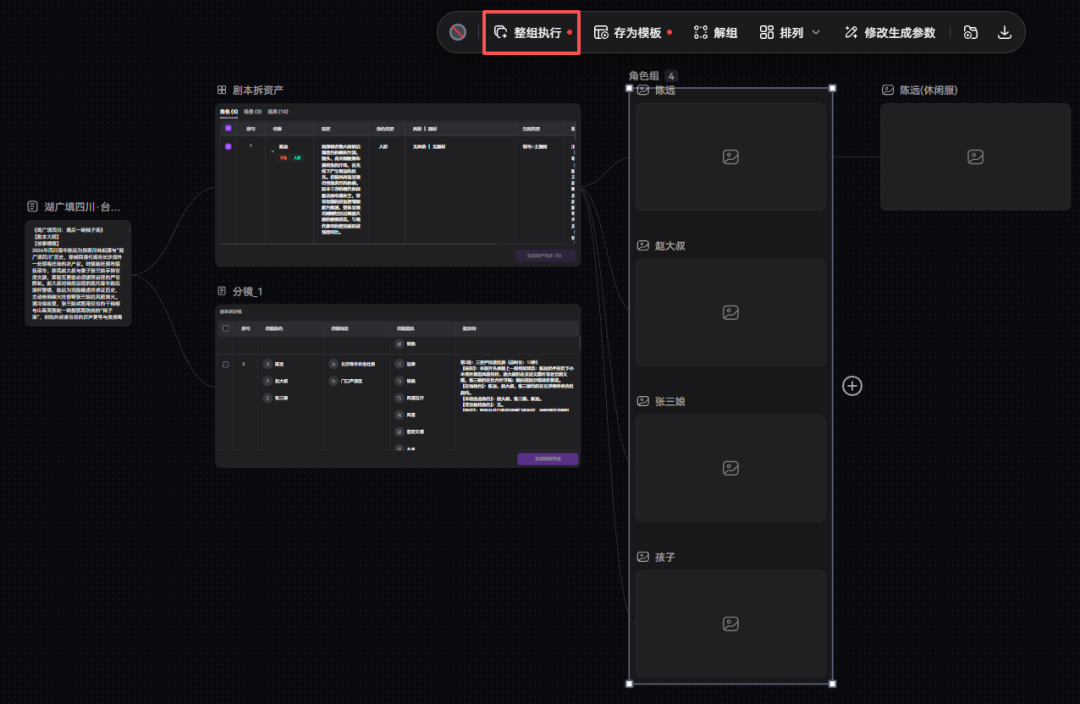Click the dimmed generate button in 剧本拆资产 panel

point(545,256)
